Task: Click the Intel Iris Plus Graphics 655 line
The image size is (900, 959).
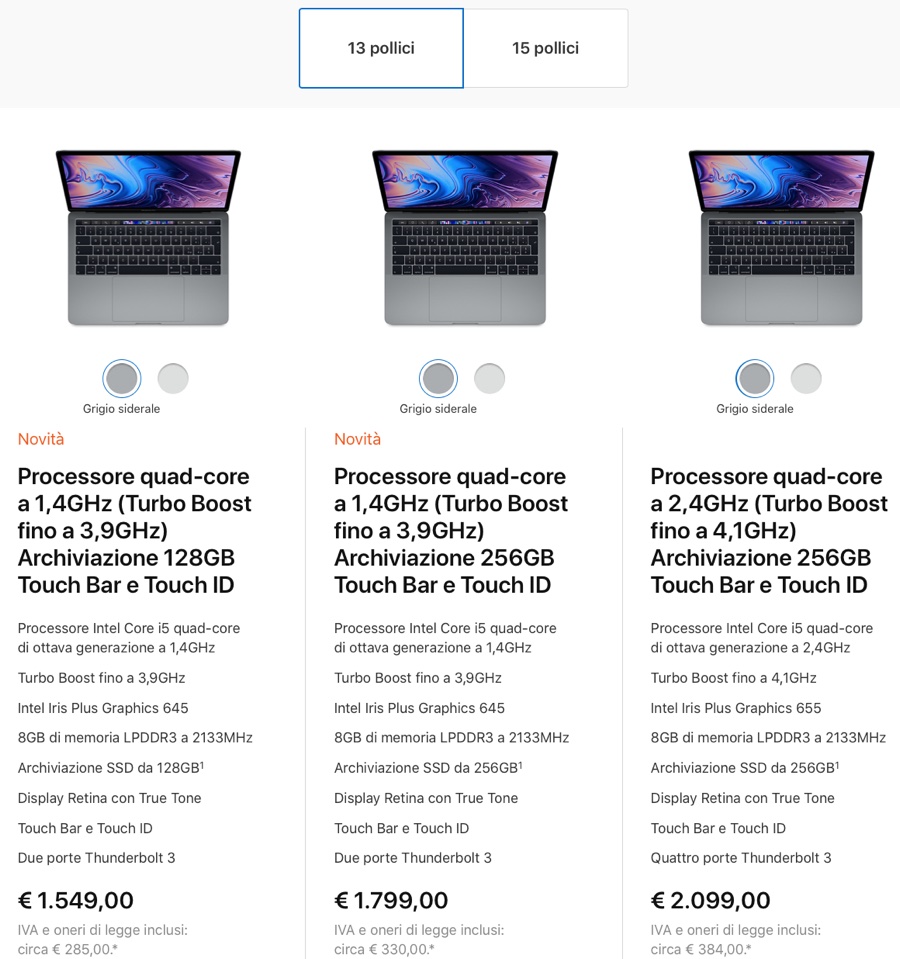Action: click(736, 708)
